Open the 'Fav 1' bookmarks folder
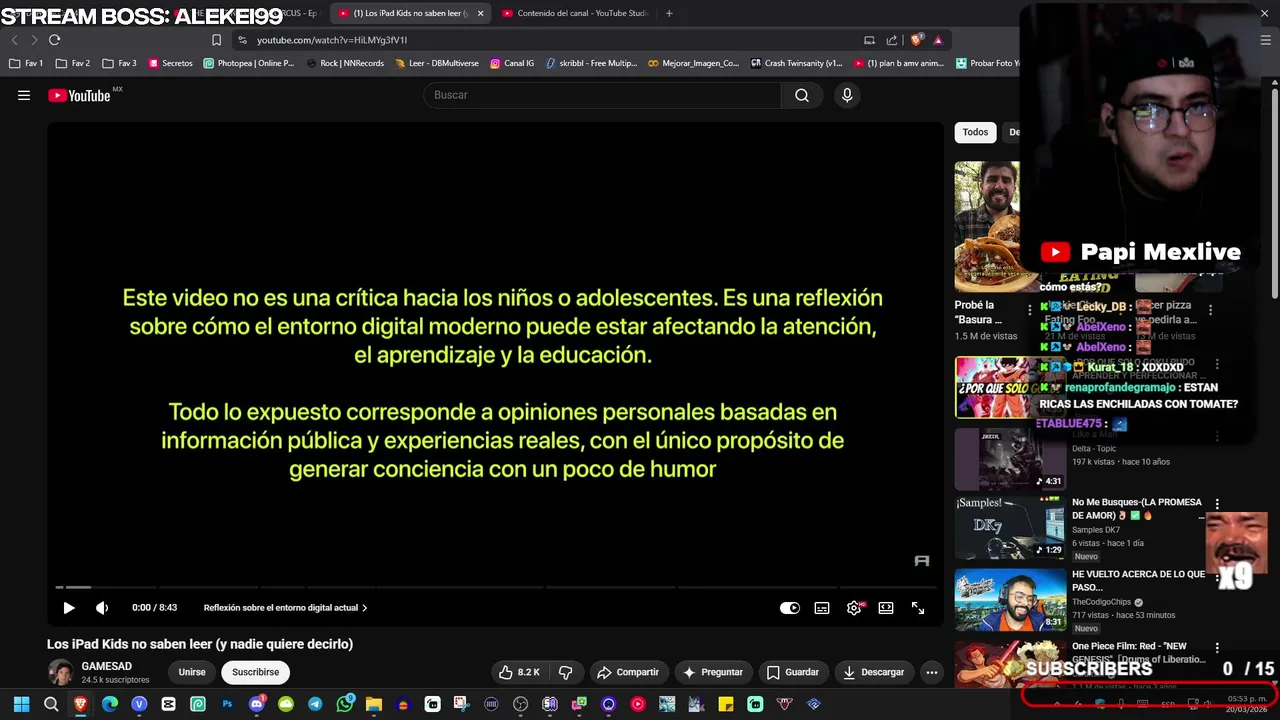Image resolution: width=1280 pixels, height=720 pixels. coord(26,63)
